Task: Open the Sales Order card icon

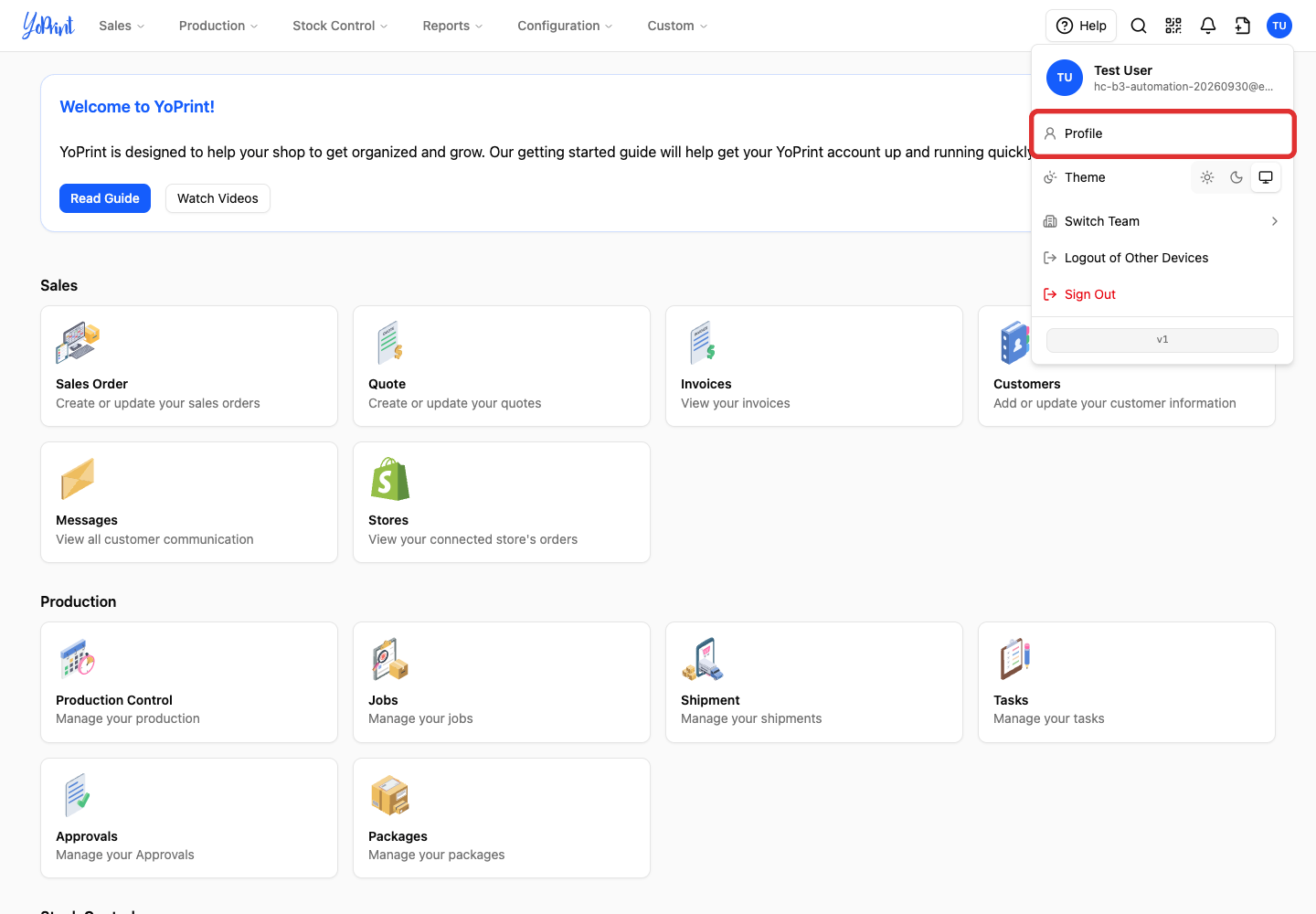Action: tap(78, 343)
